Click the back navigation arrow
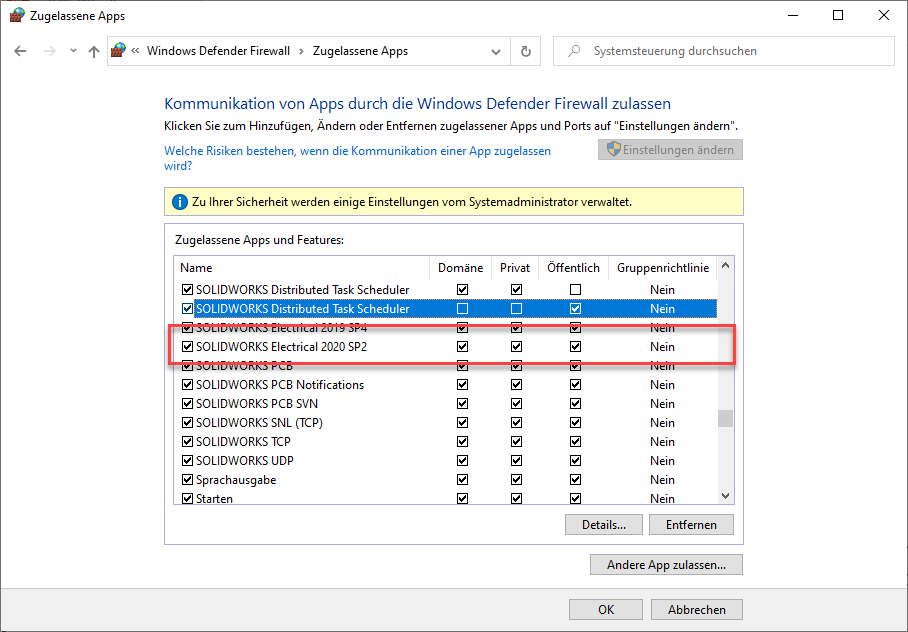Screen dimensions: 908x632 pyautogui.click(x=21, y=51)
